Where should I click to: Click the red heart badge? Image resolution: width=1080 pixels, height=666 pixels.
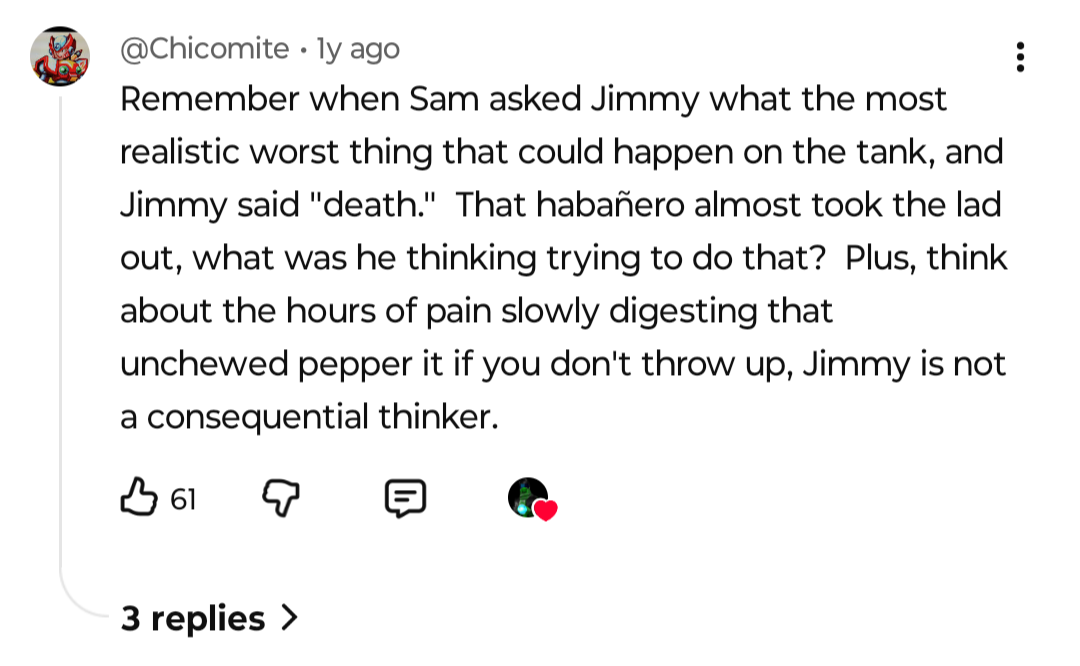click(545, 511)
